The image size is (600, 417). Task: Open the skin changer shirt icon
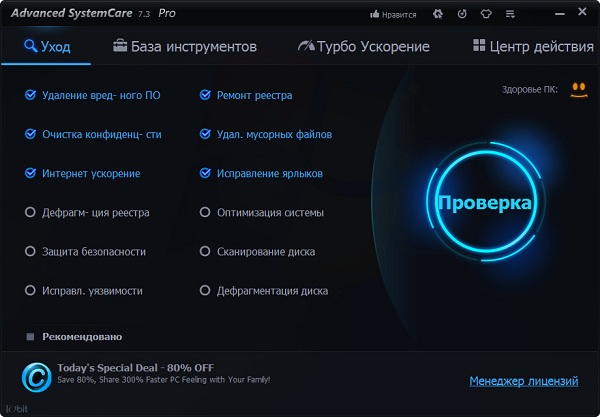click(x=486, y=15)
